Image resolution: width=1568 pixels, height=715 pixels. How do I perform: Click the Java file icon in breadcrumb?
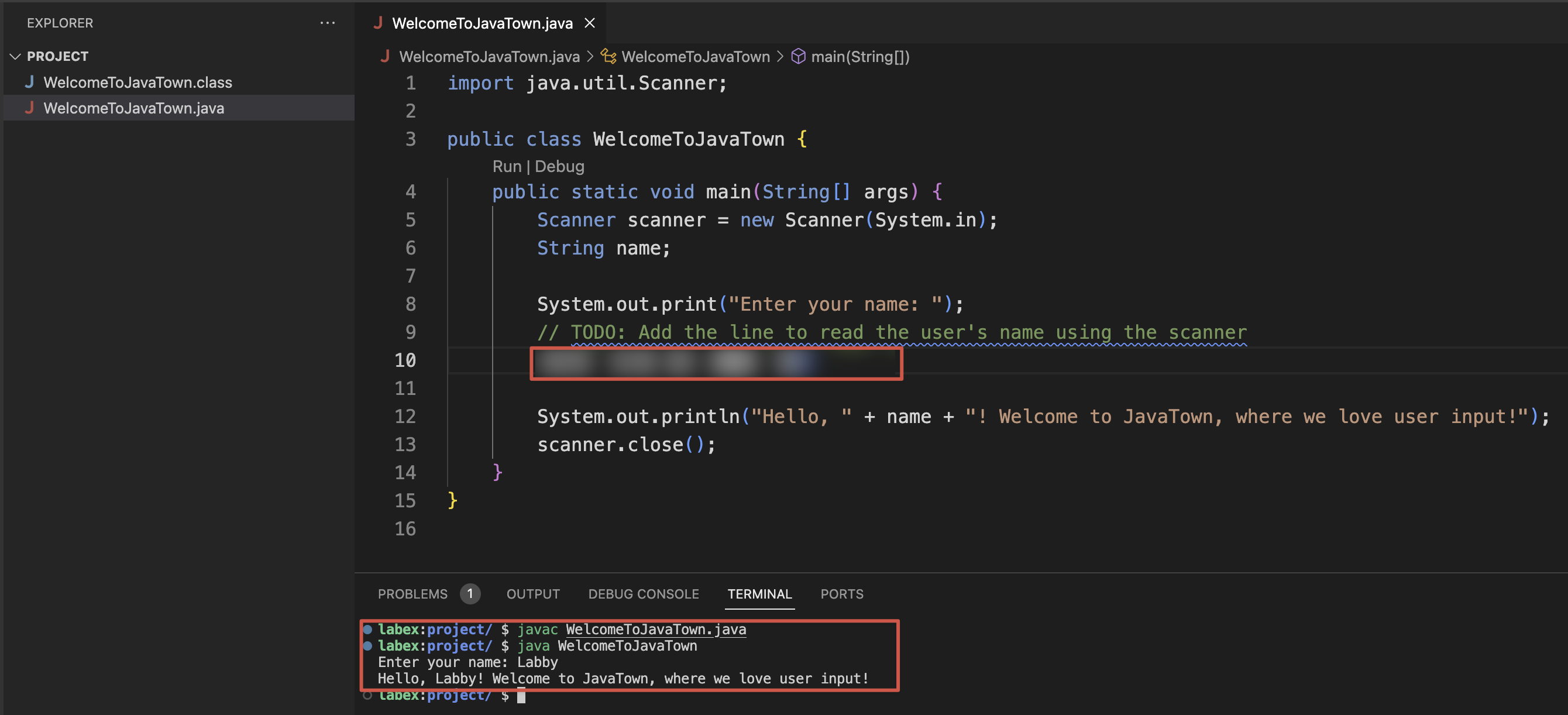[385, 57]
